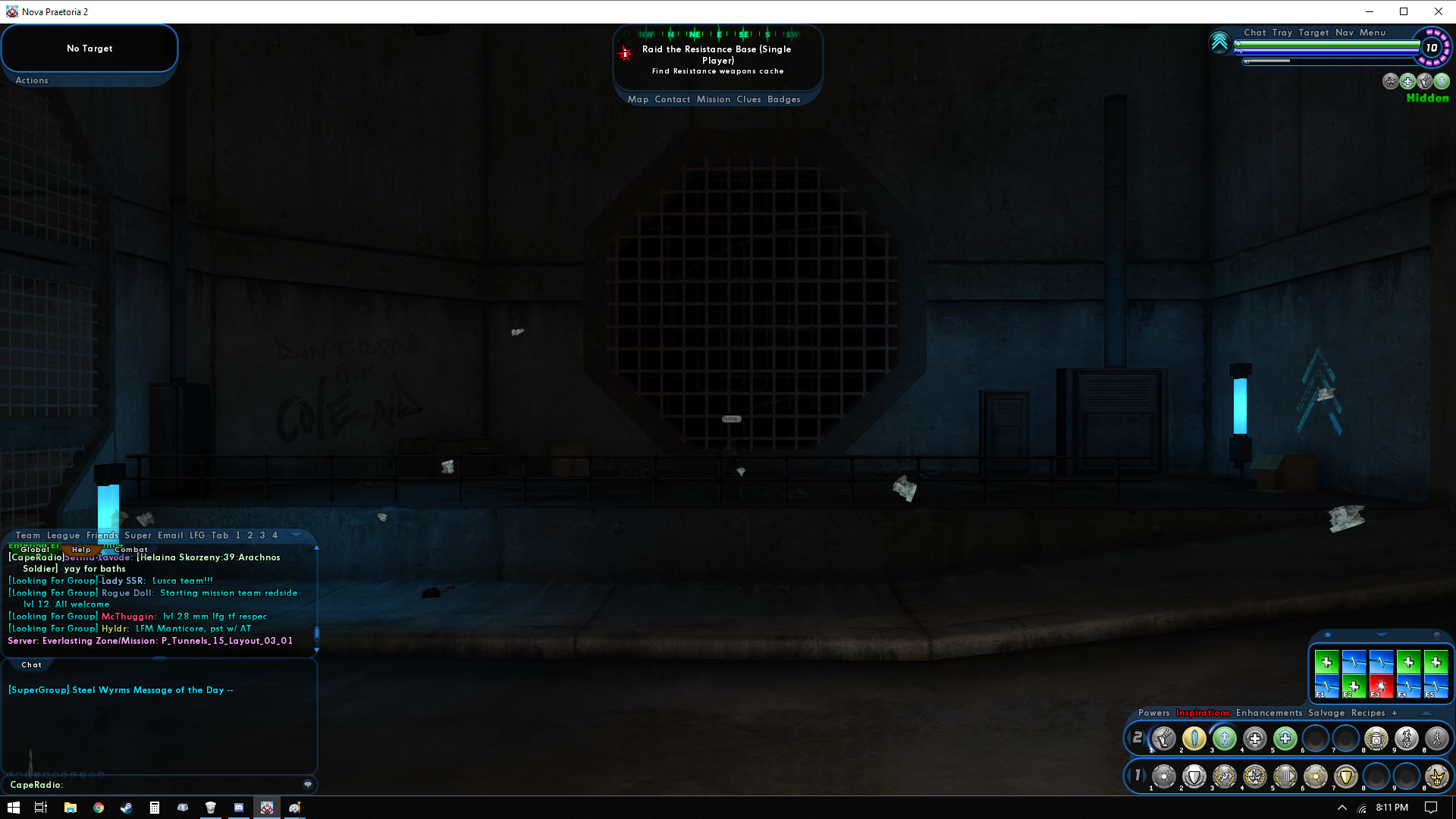
Task: Open the Badges window
Action: pyautogui.click(x=783, y=99)
